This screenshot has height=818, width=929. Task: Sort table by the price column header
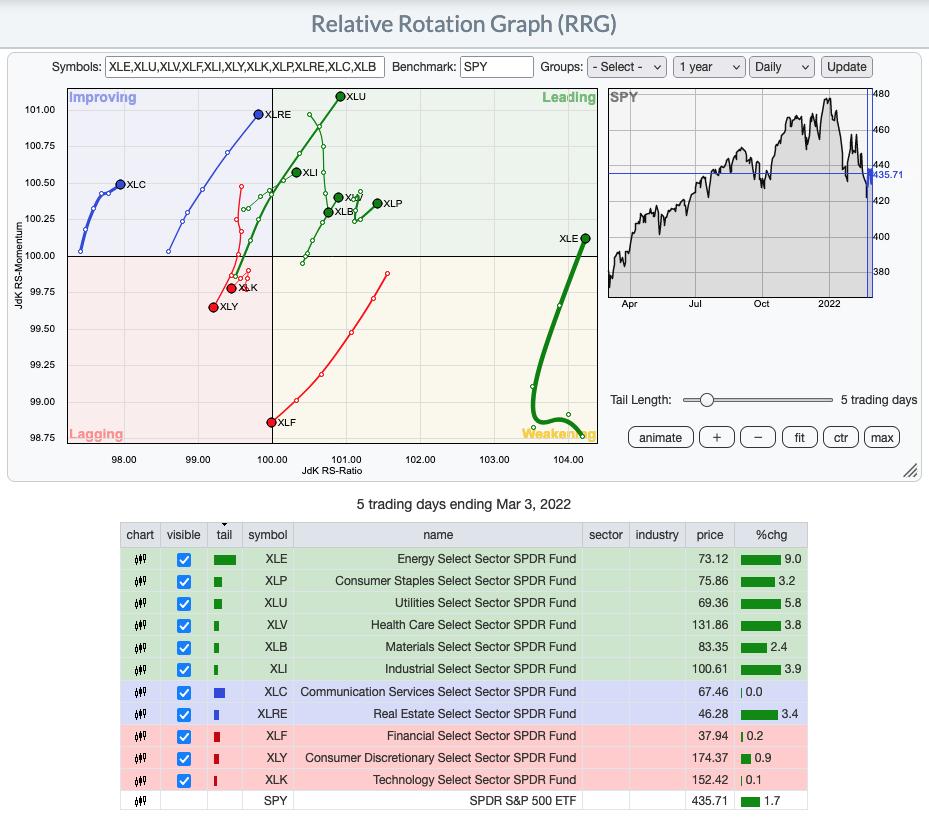(x=710, y=535)
